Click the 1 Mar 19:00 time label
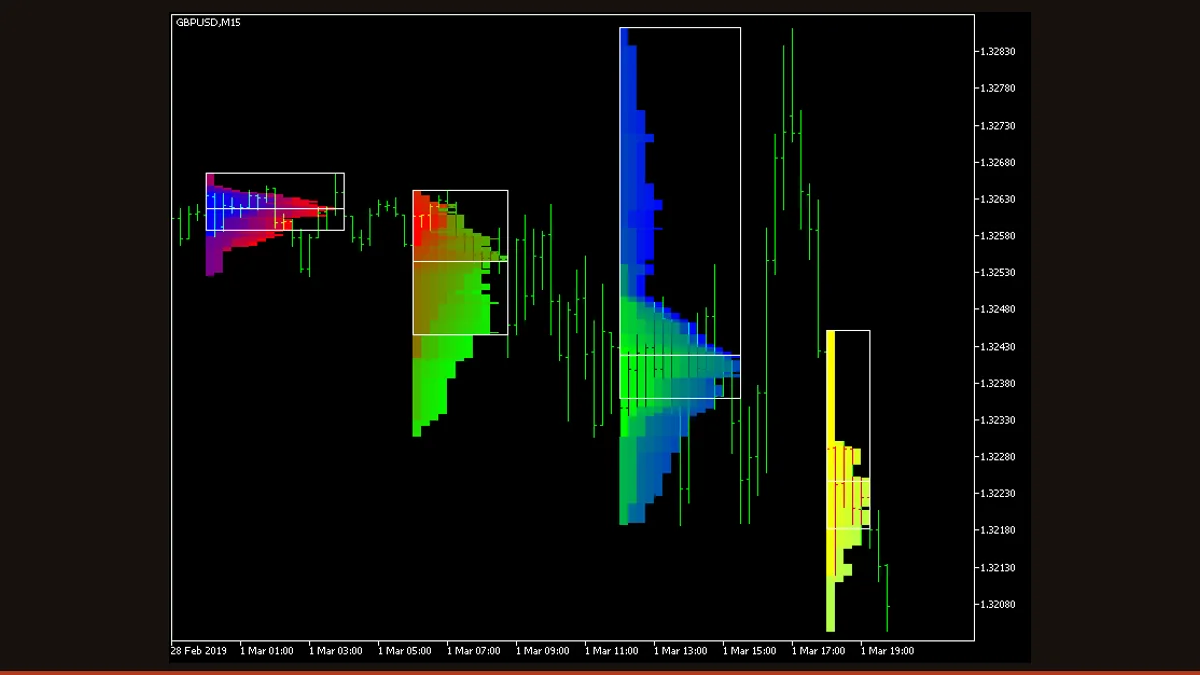The height and width of the screenshot is (675, 1200). [888, 651]
